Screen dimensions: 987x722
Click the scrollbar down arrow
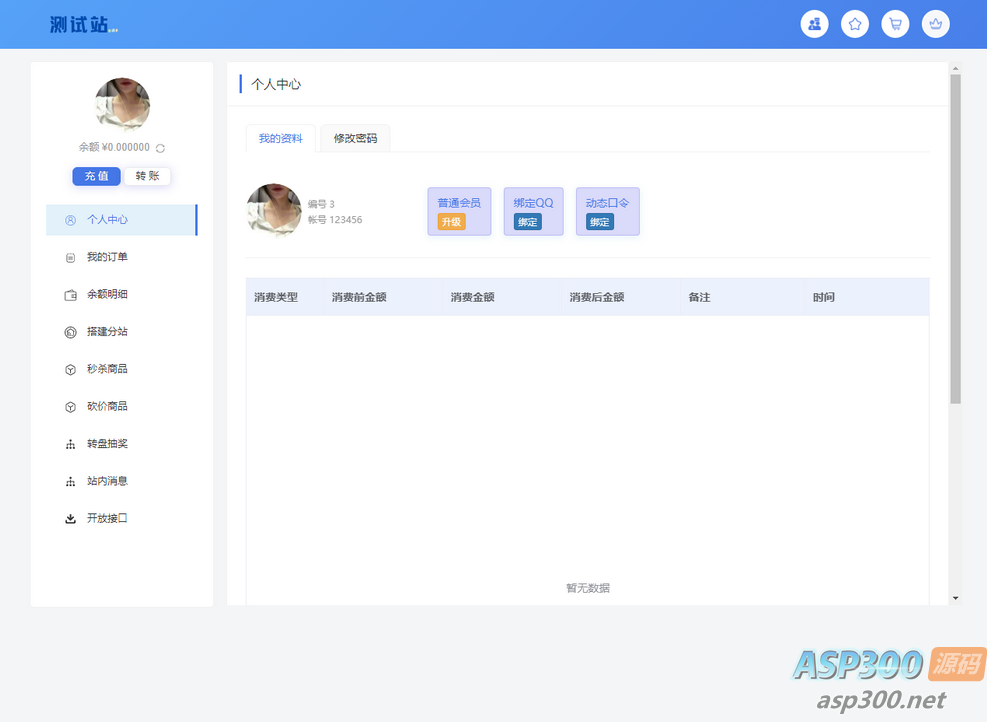click(x=956, y=599)
